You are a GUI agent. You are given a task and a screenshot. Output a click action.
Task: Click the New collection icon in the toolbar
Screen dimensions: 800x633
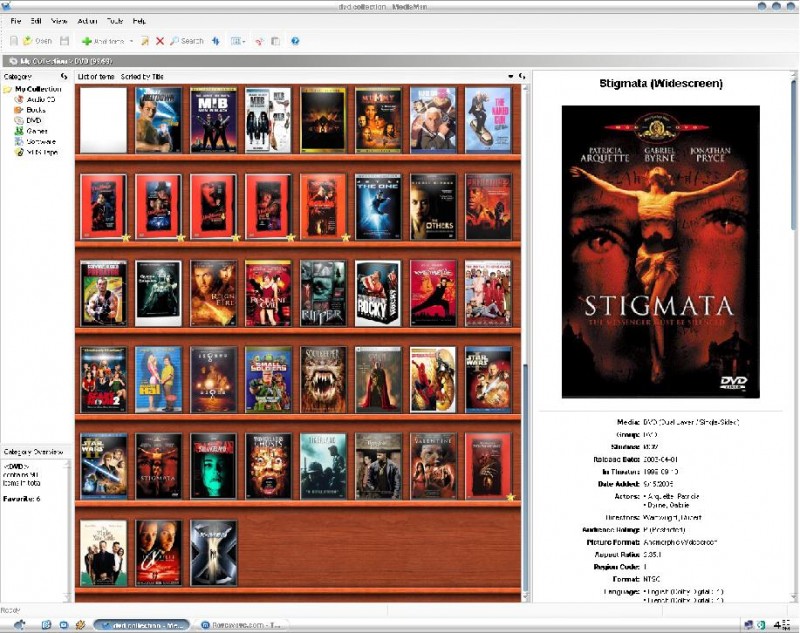pyautogui.click(x=14, y=41)
